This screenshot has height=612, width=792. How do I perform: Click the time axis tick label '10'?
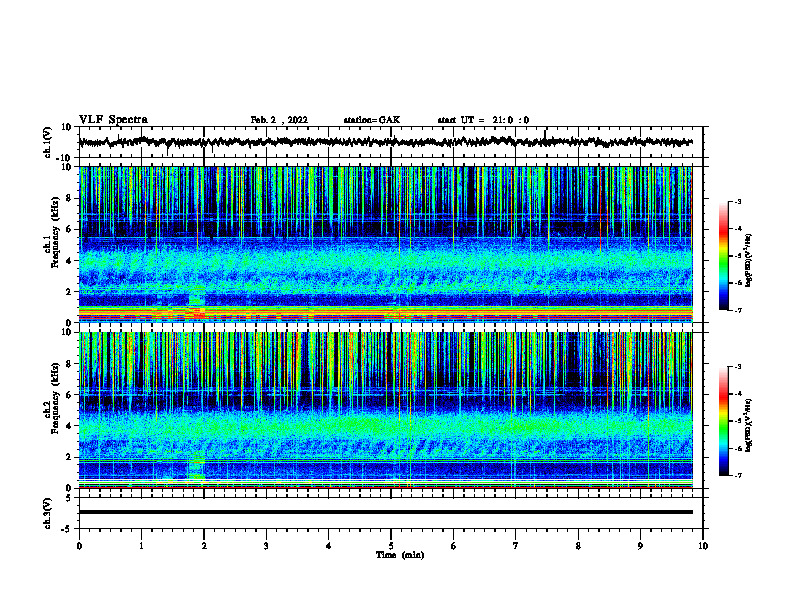click(703, 546)
